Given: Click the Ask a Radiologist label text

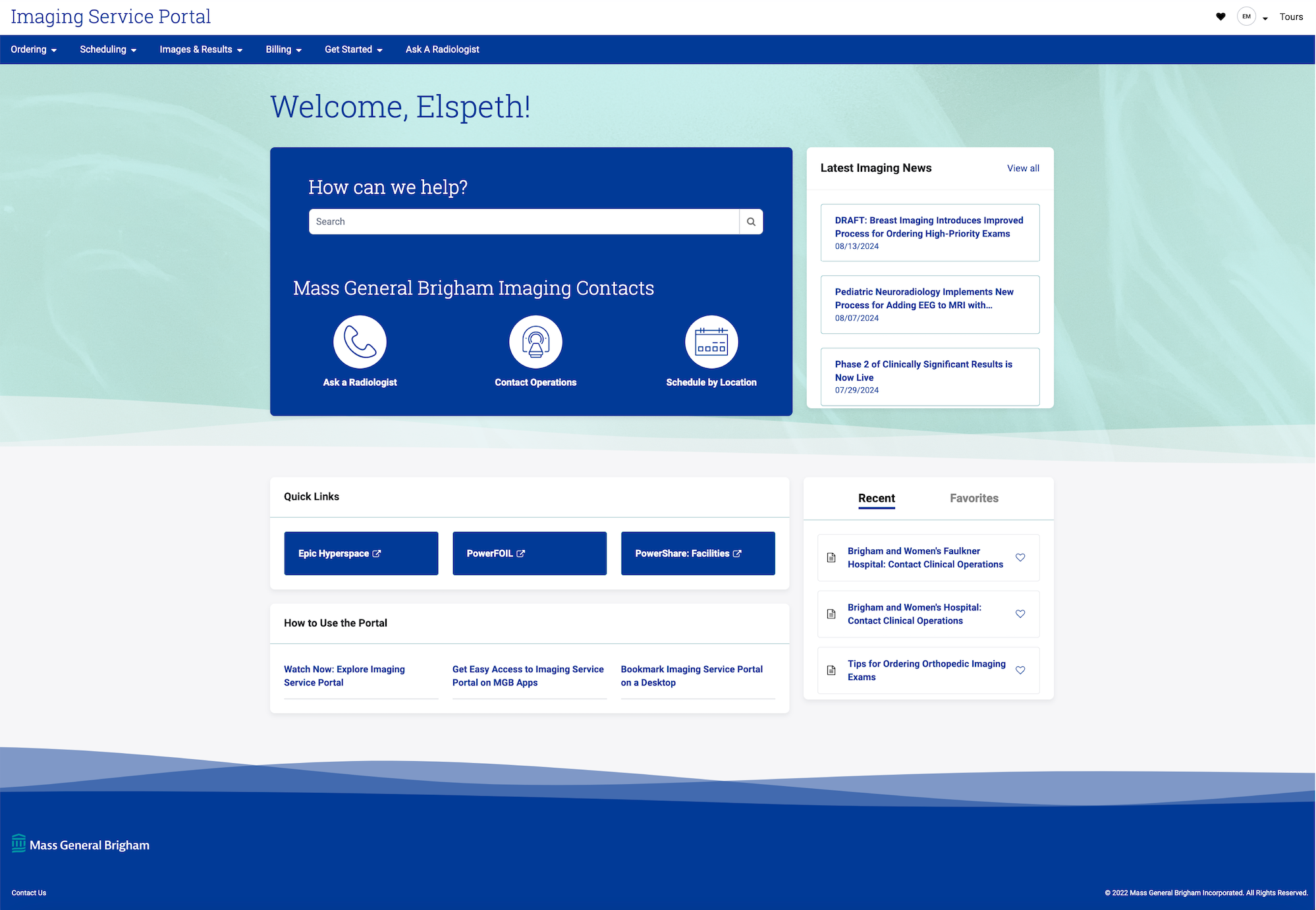Looking at the screenshot, I should (x=360, y=383).
